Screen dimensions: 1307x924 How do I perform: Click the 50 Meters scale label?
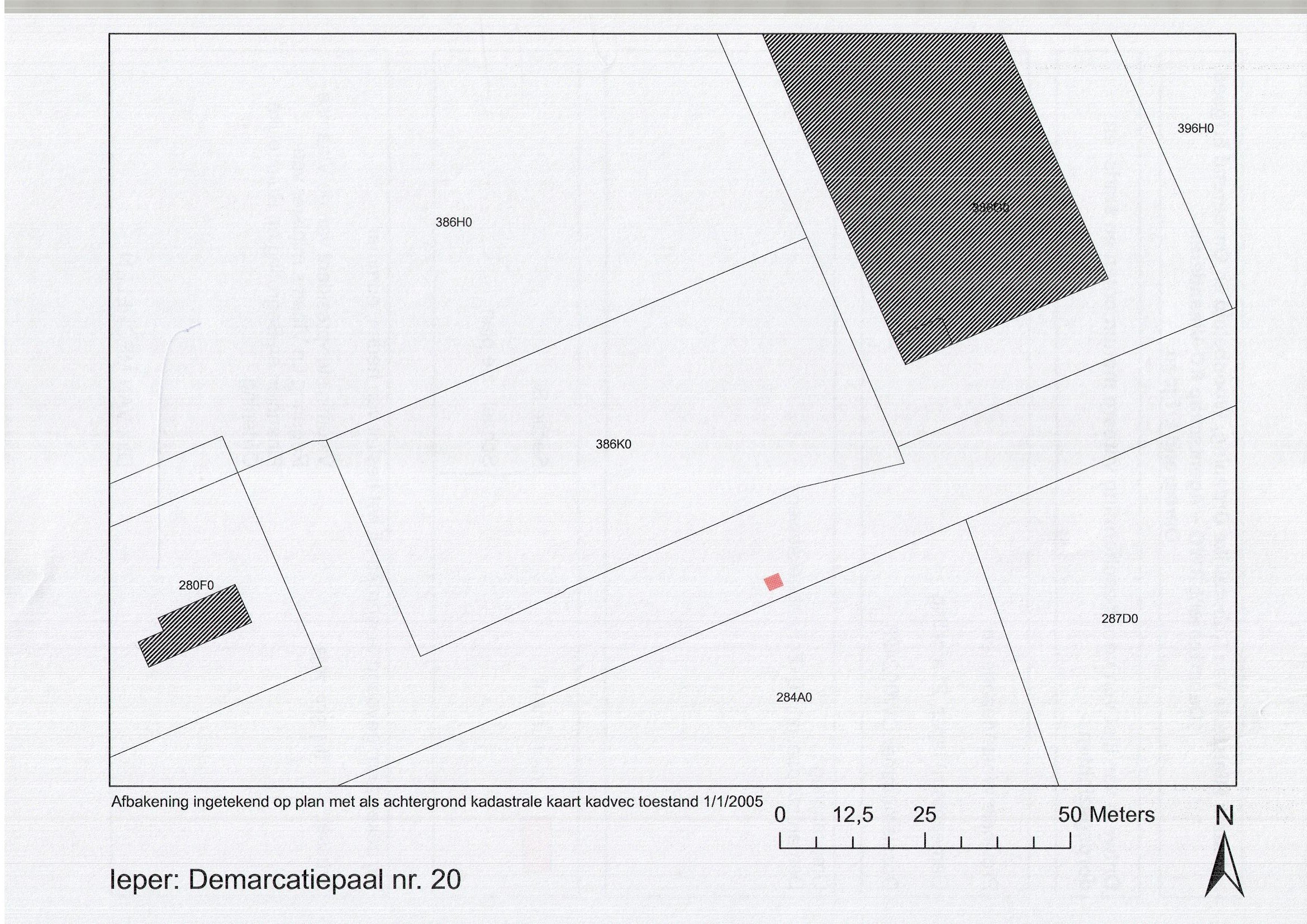[1106, 815]
